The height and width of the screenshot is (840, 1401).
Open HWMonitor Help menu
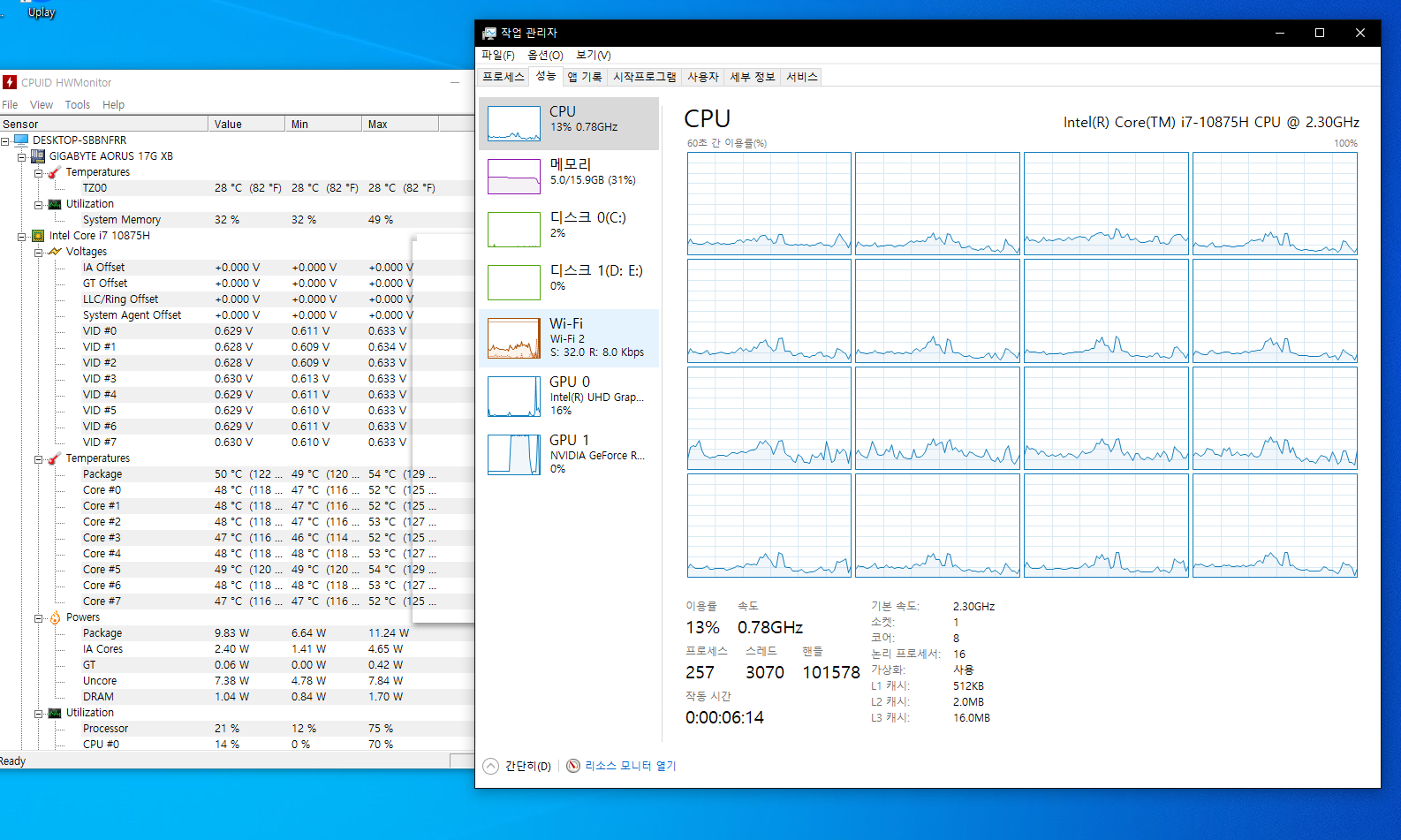(114, 104)
